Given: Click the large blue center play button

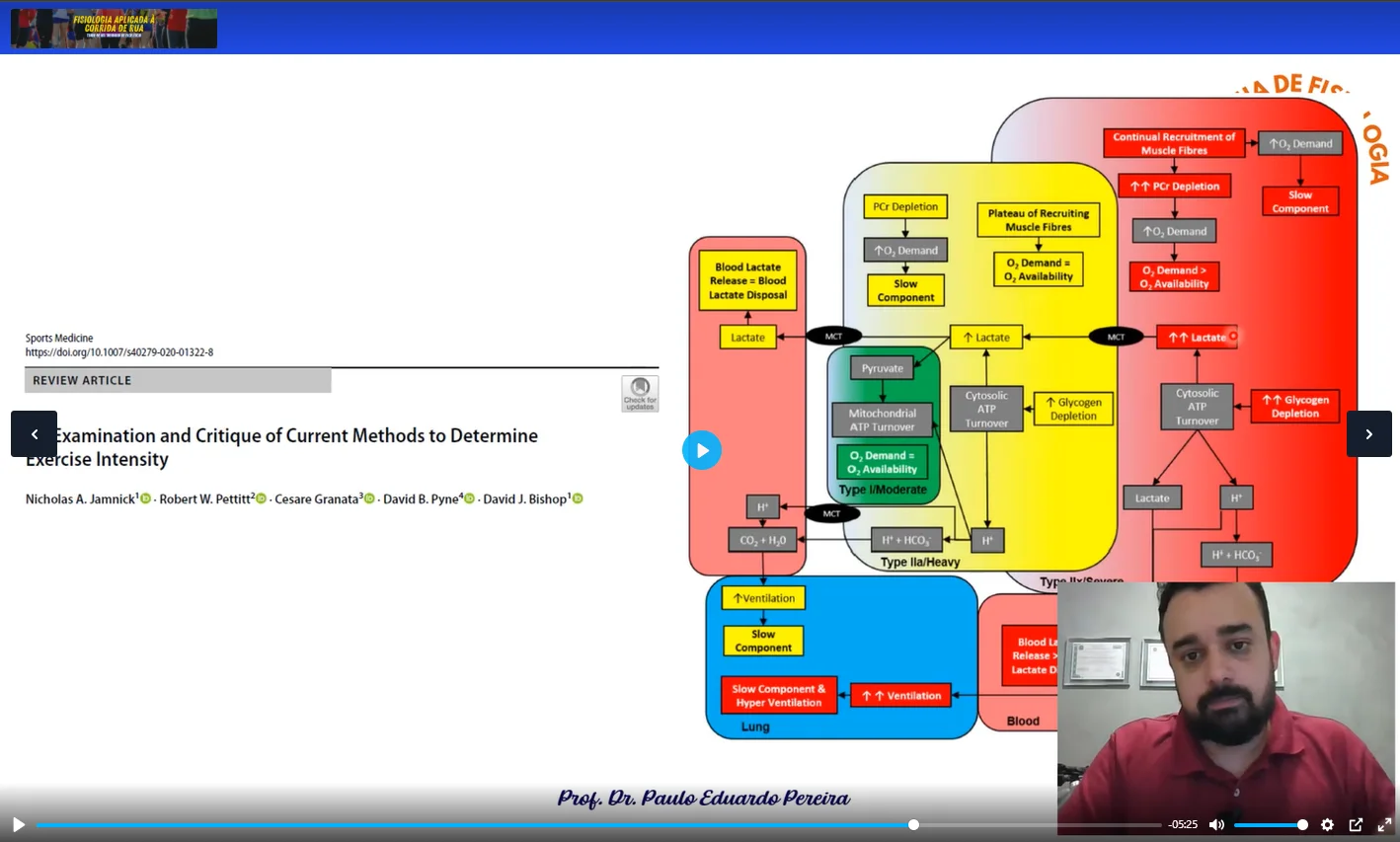Looking at the screenshot, I should point(701,450).
